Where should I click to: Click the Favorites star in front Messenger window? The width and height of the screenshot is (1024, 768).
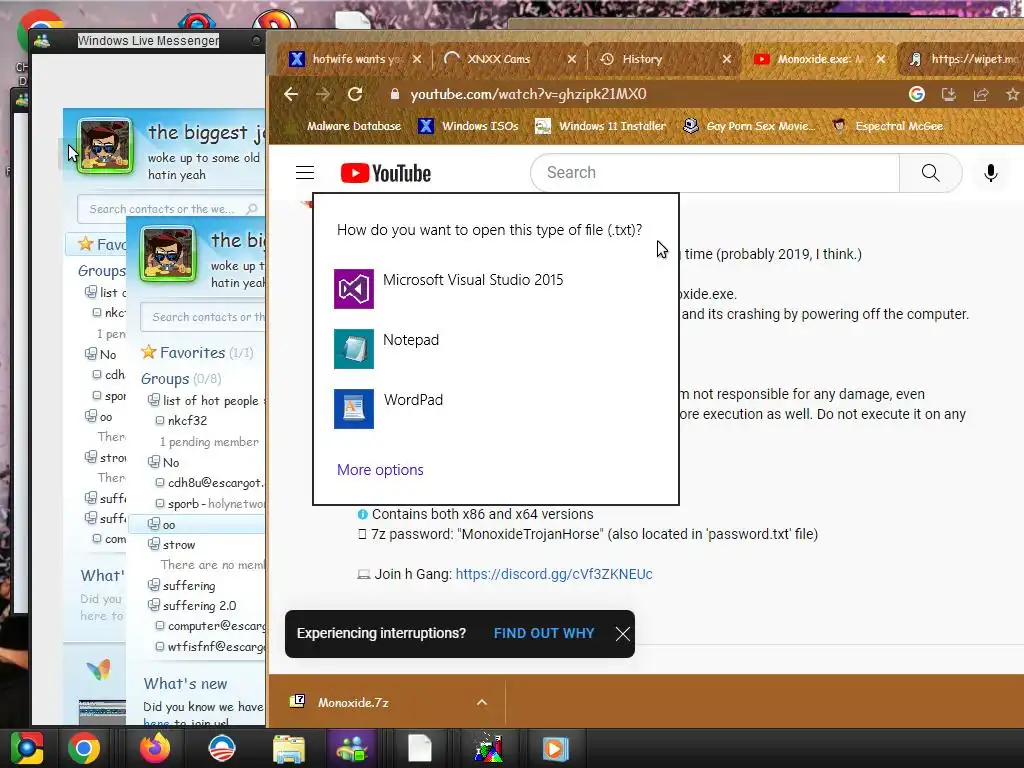149,353
